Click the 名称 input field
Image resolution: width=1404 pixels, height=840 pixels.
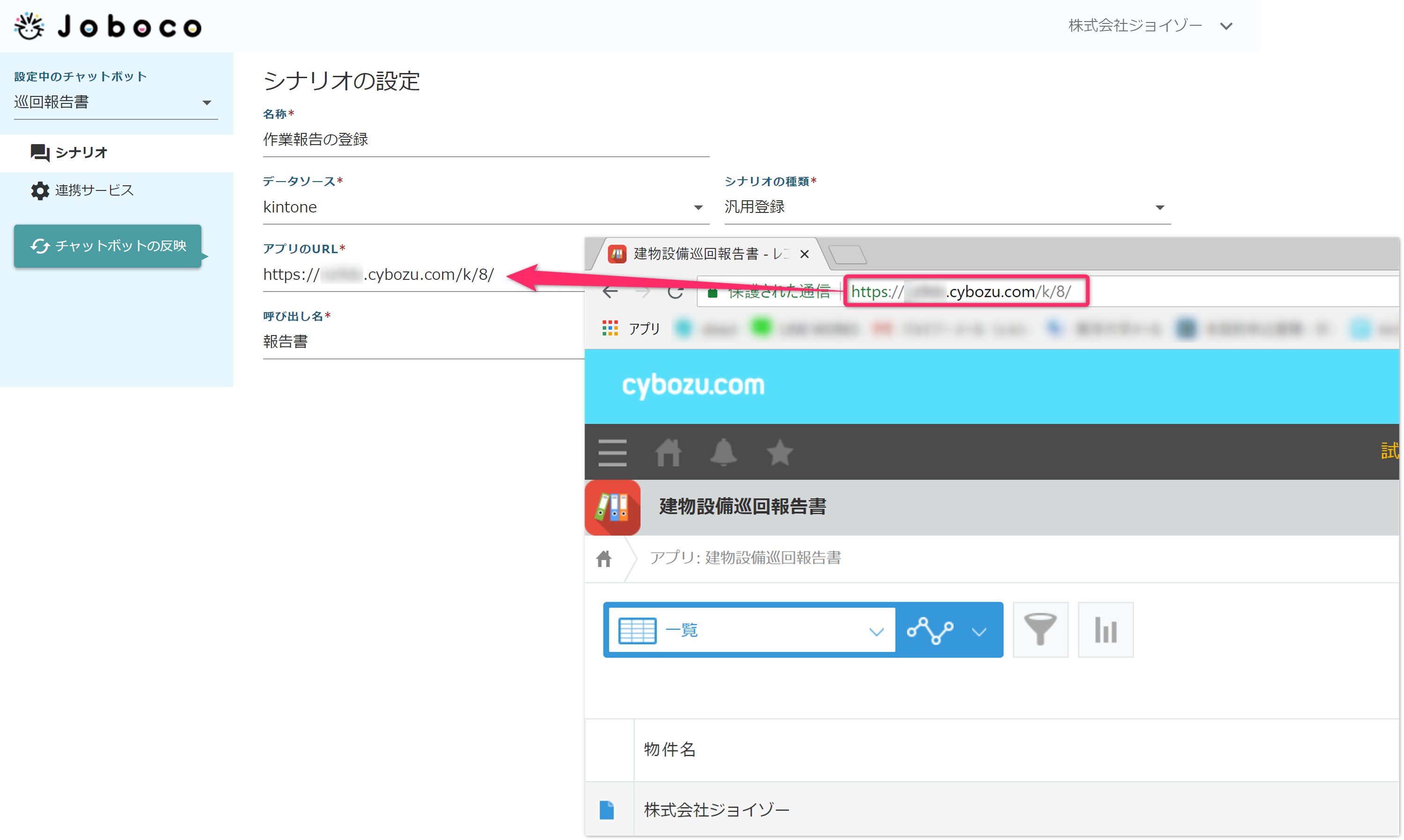[x=486, y=139]
